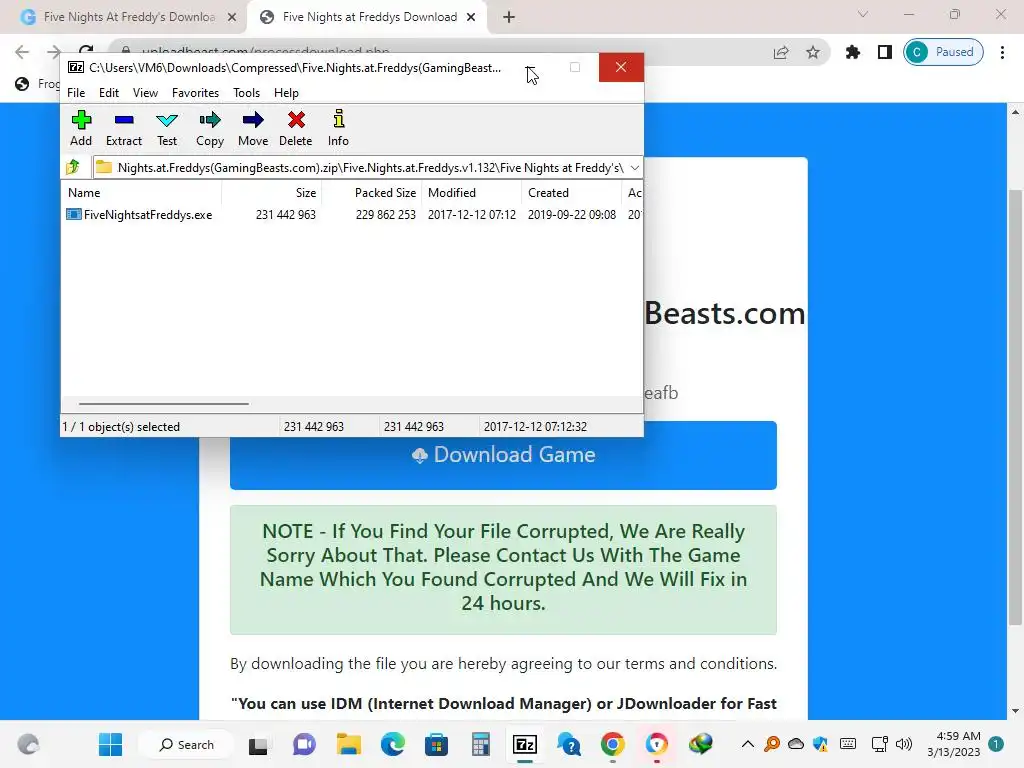Open Chrome tab search chevron
Viewport: 1024px width, 768px height.
[863, 14]
